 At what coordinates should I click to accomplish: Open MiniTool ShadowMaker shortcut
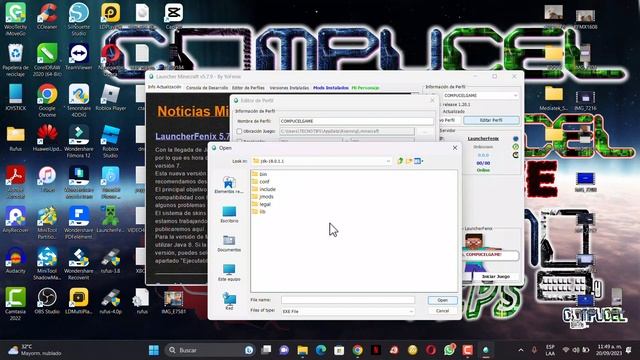coord(47,264)
